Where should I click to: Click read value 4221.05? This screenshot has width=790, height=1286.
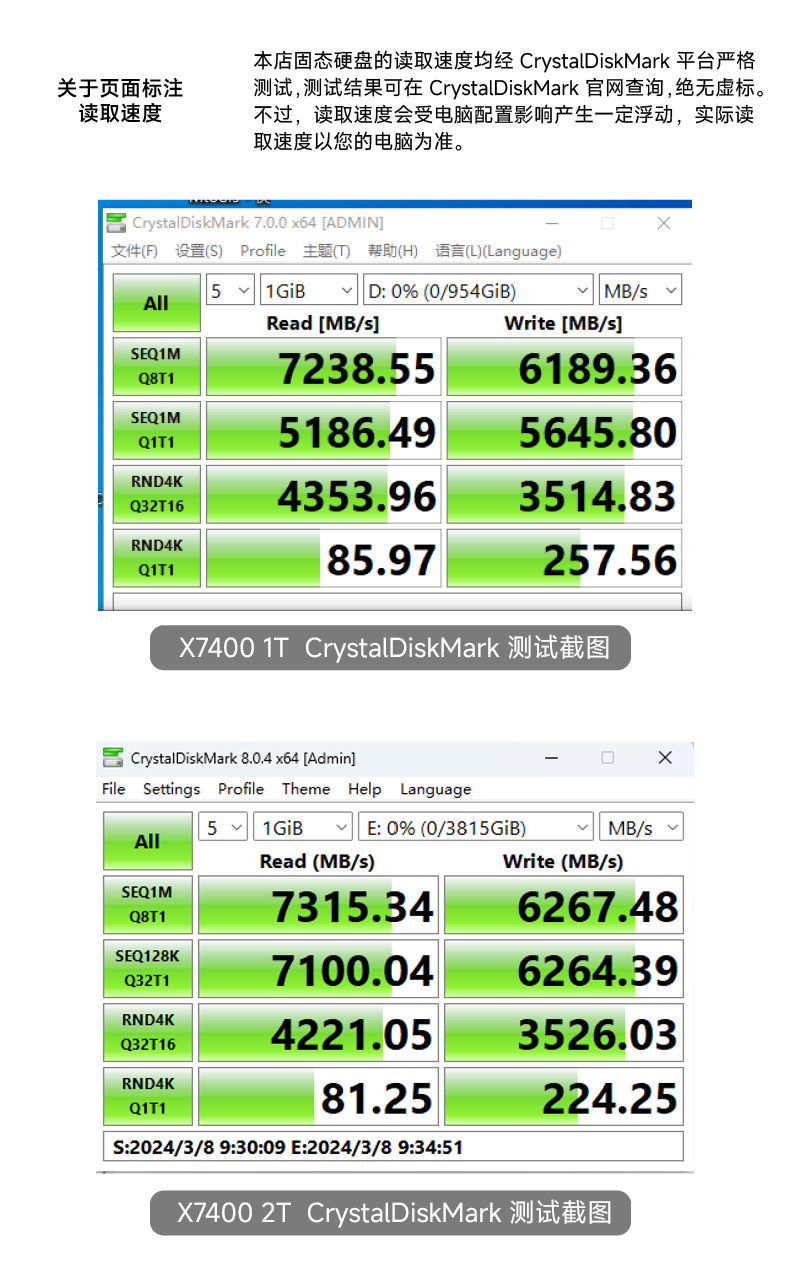(318, 1034)
